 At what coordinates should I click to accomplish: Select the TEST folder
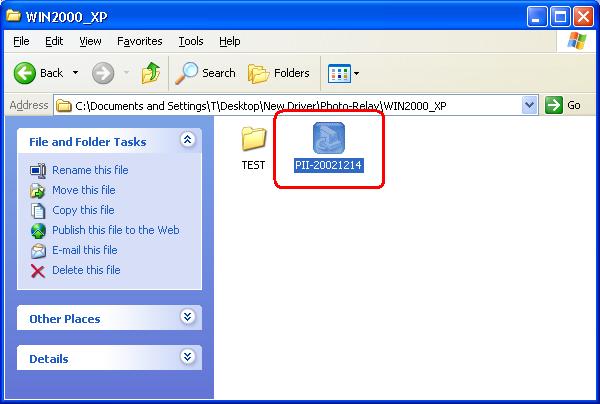(253, 148)
